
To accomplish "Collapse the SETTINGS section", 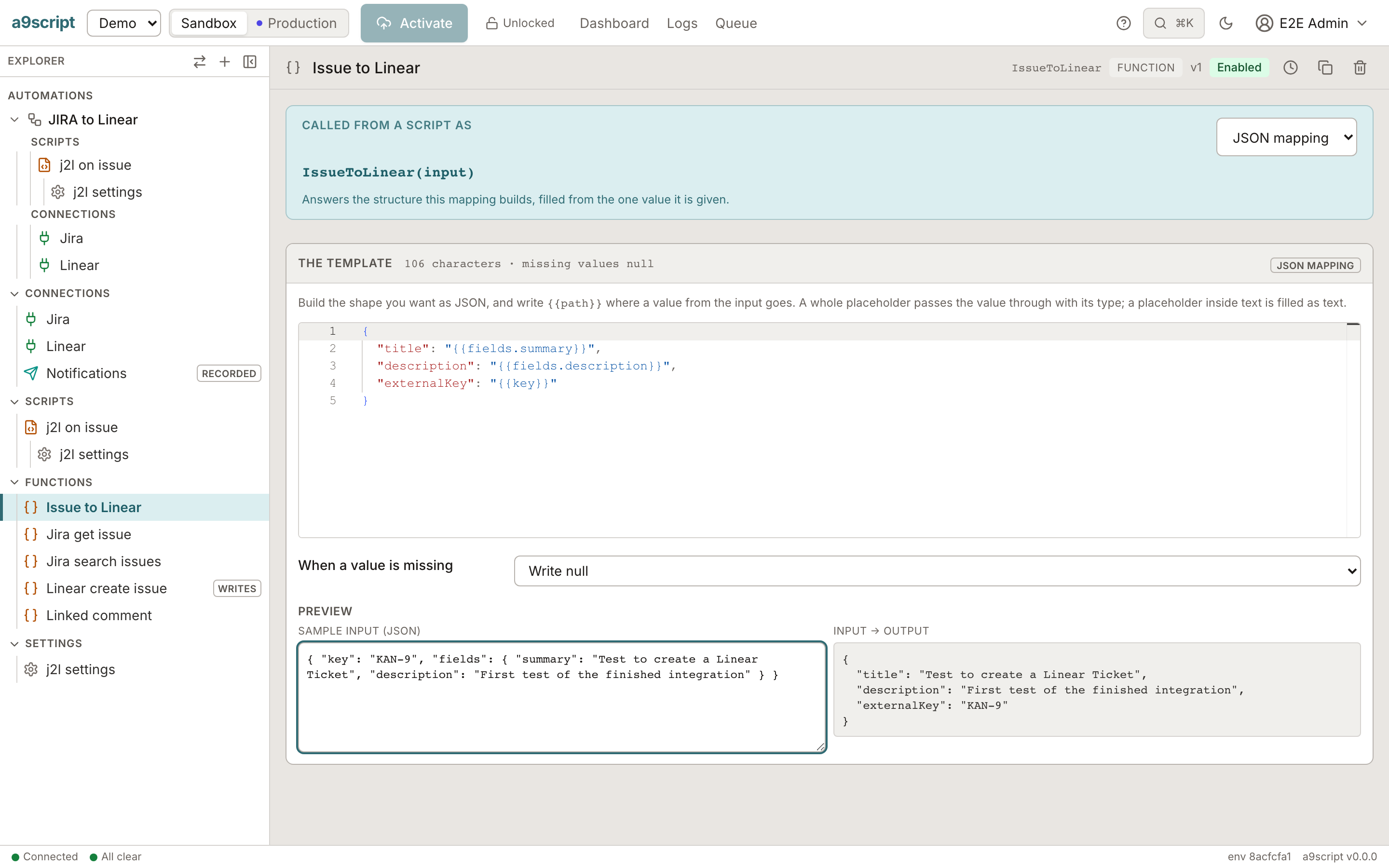I will coord(15,644).
